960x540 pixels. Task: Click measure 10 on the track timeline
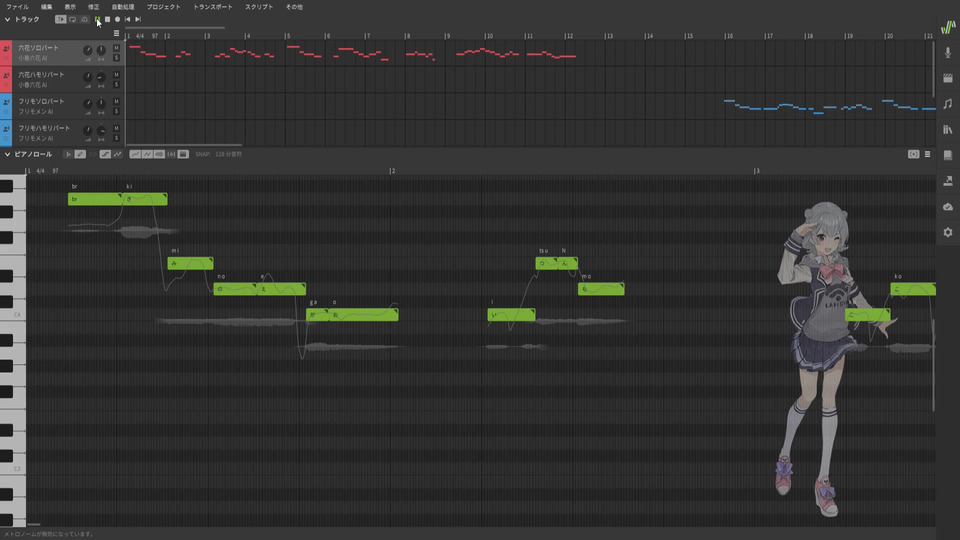(489, 36)
